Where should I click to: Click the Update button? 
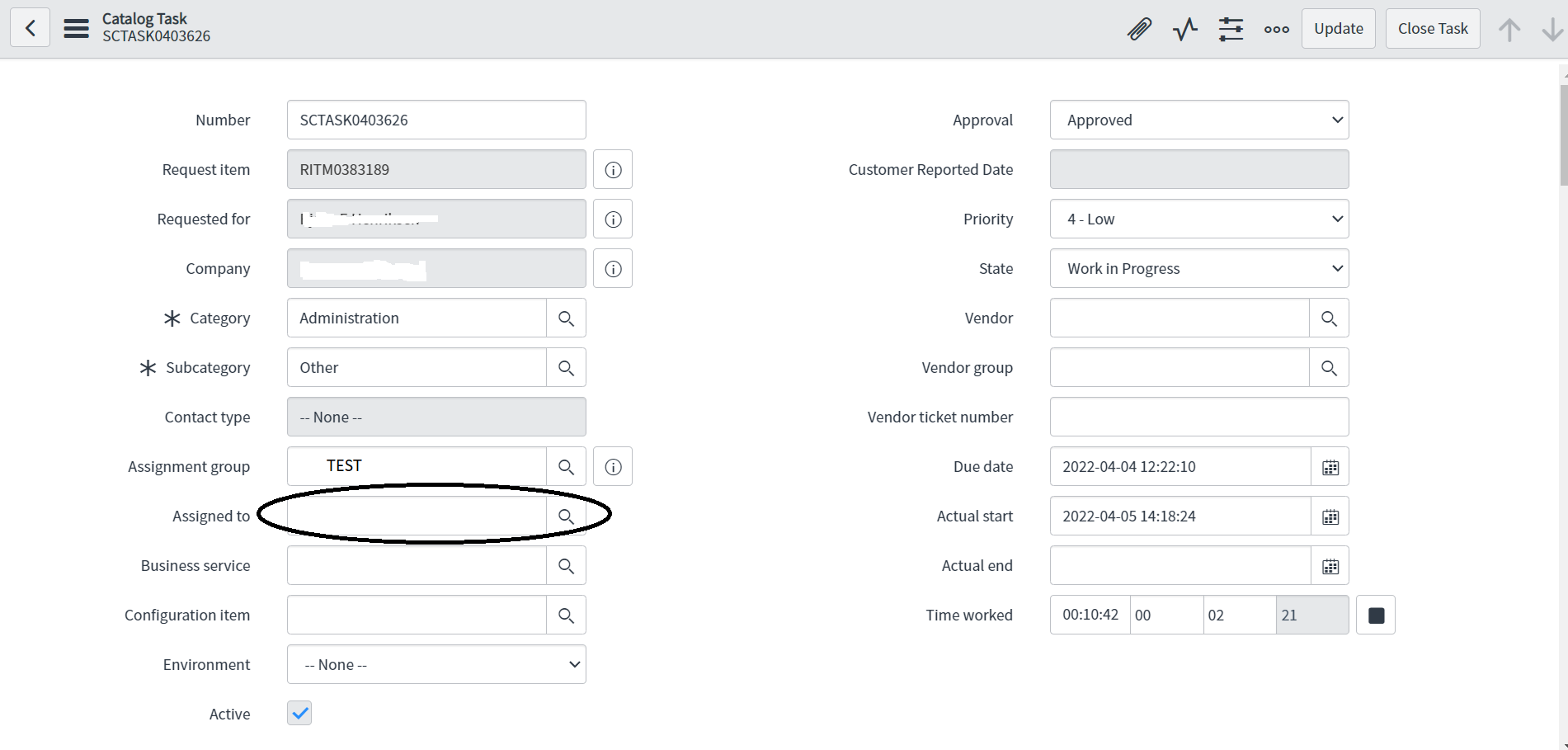pos(1338,27)
